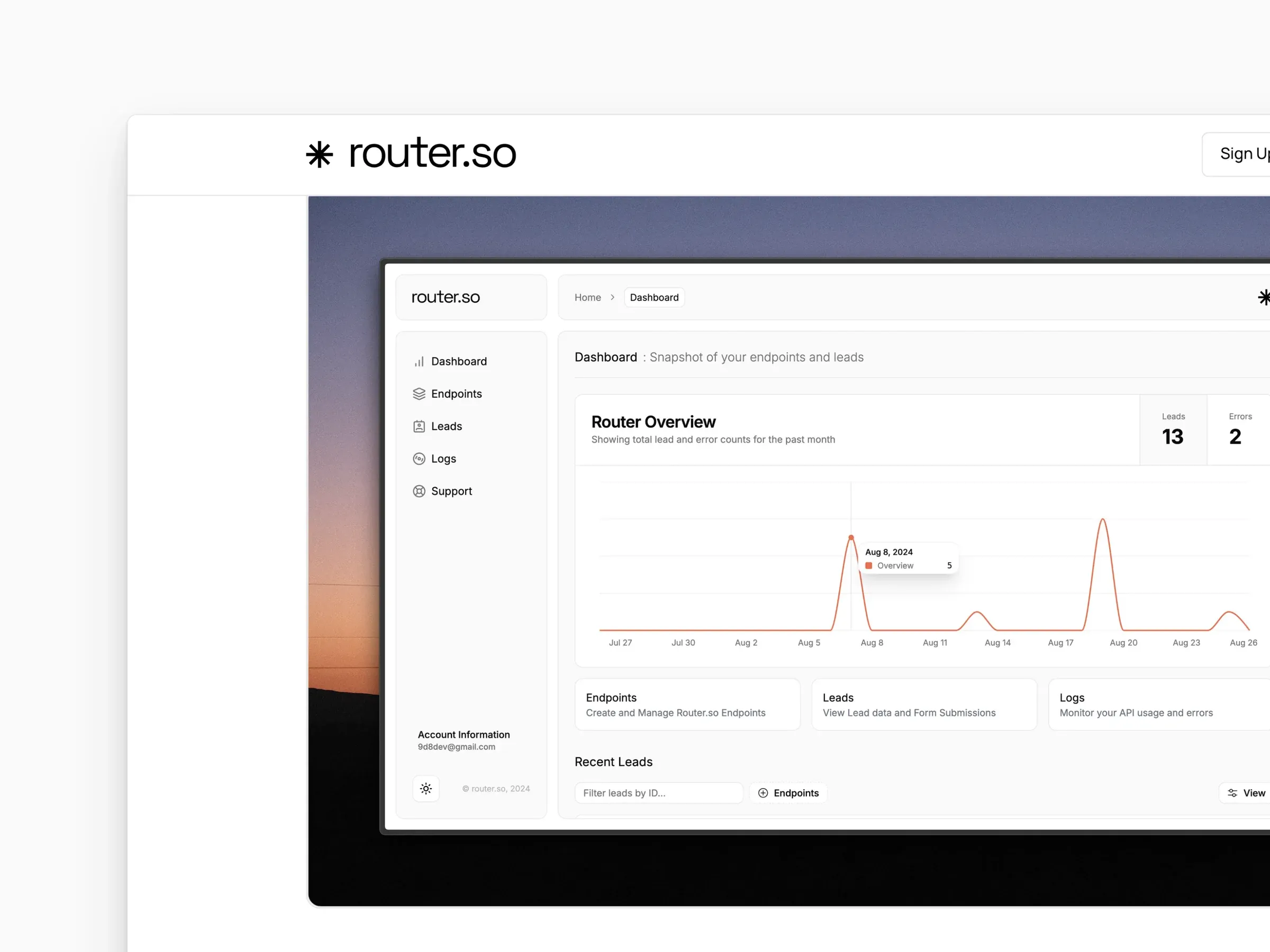Image resolution: width=1270 pixels, height=952 pixels.
Task: Open the Endpoints card
Action: pyautogui.click(x=687, y=704)
